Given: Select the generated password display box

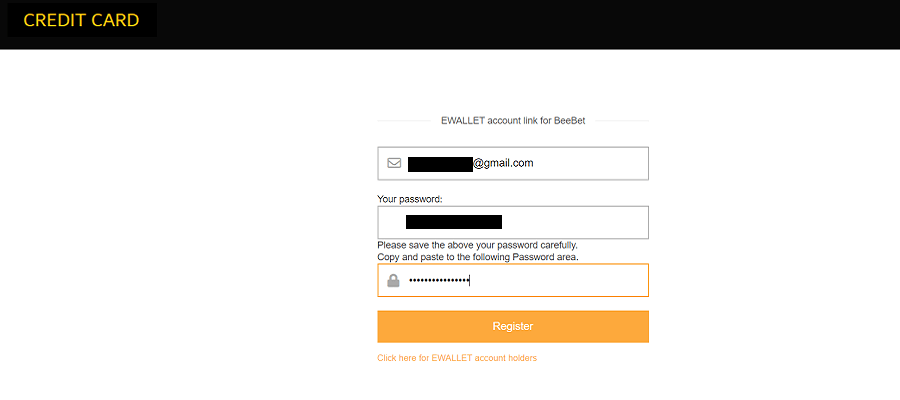Looking at the screenshot, I should tap(513, 222).
